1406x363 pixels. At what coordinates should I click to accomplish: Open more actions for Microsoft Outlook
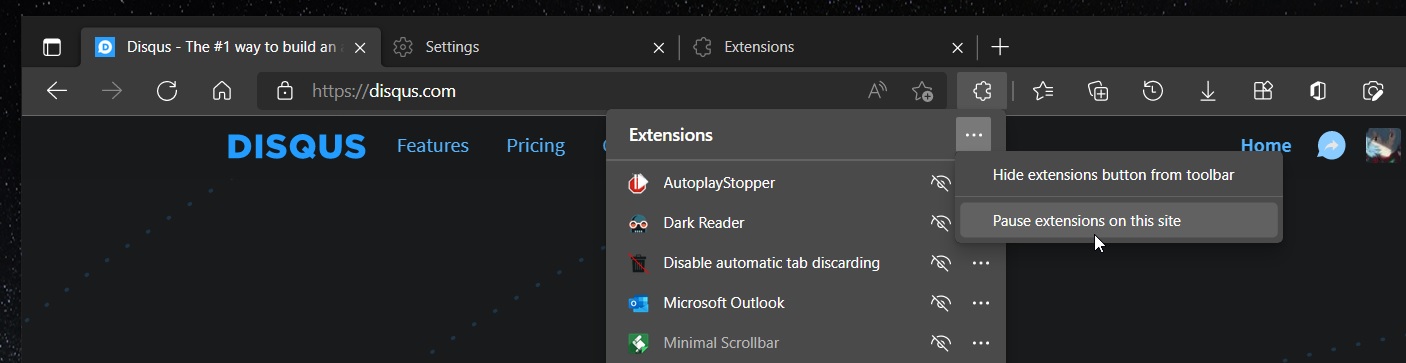[981, 303]
